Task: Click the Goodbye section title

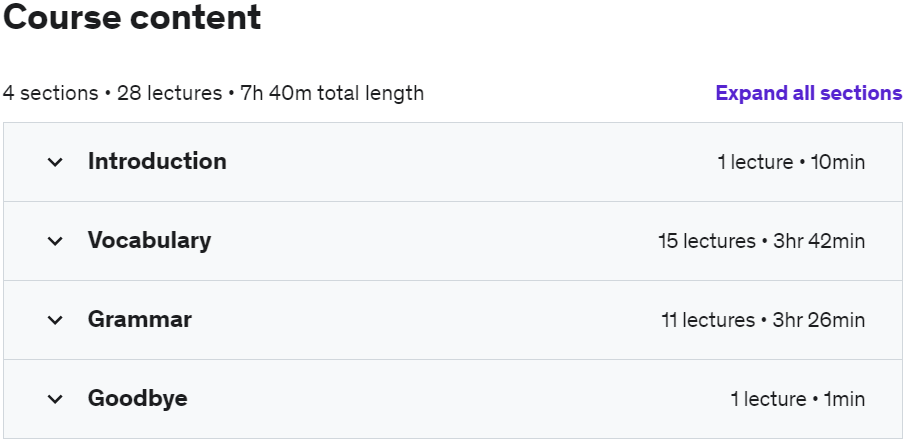Action: (138, 399)
